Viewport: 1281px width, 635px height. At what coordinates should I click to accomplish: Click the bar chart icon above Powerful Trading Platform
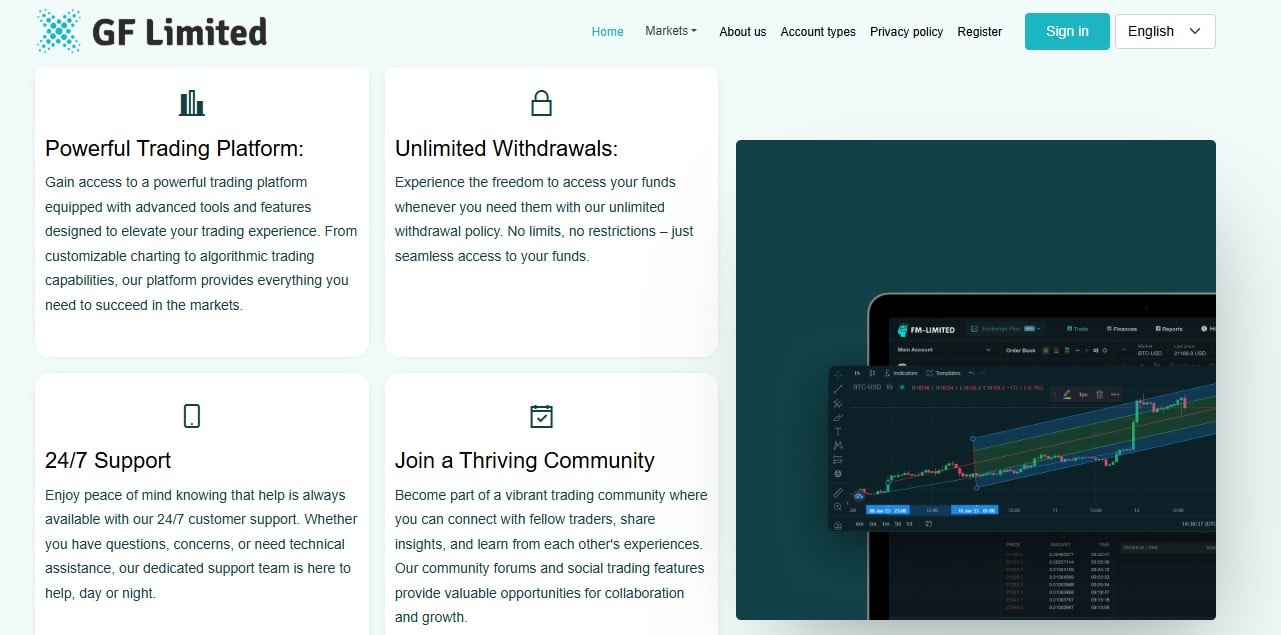tap(191, 102)
